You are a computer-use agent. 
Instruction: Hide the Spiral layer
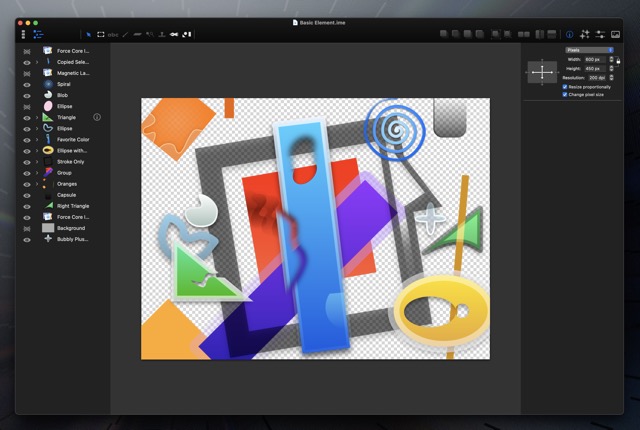tap(25, 84)
